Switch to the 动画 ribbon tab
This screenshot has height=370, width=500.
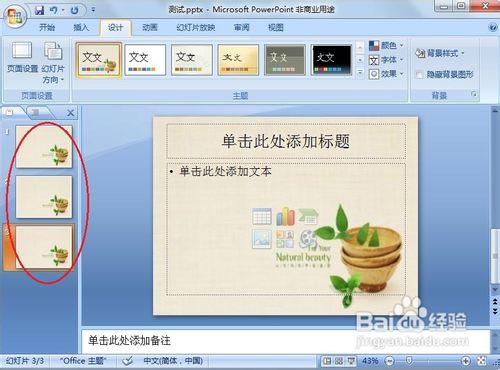(150, 27)
